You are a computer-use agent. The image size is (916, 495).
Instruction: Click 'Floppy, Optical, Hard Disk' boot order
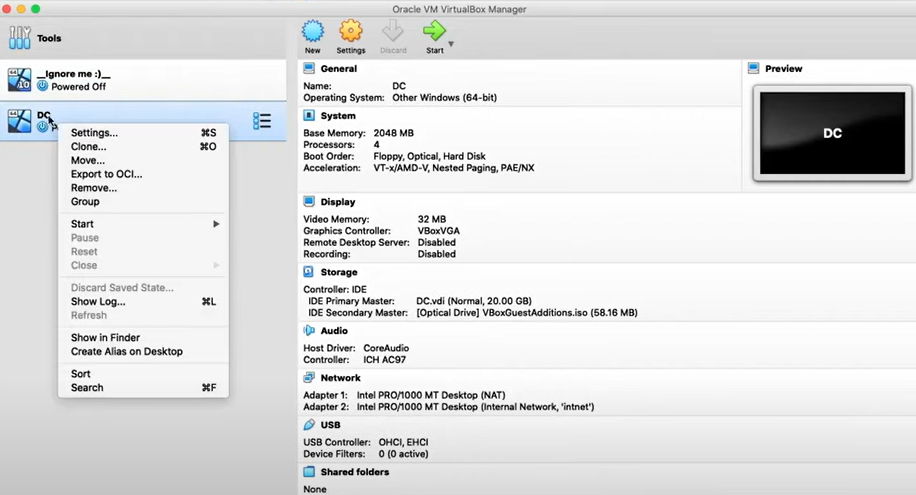429,156
